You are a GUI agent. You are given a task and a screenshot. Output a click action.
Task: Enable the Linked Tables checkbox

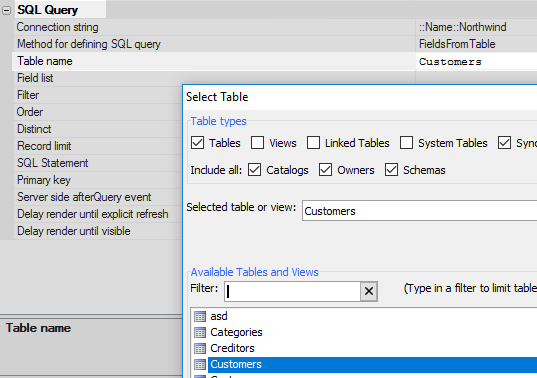click(313, 143)
